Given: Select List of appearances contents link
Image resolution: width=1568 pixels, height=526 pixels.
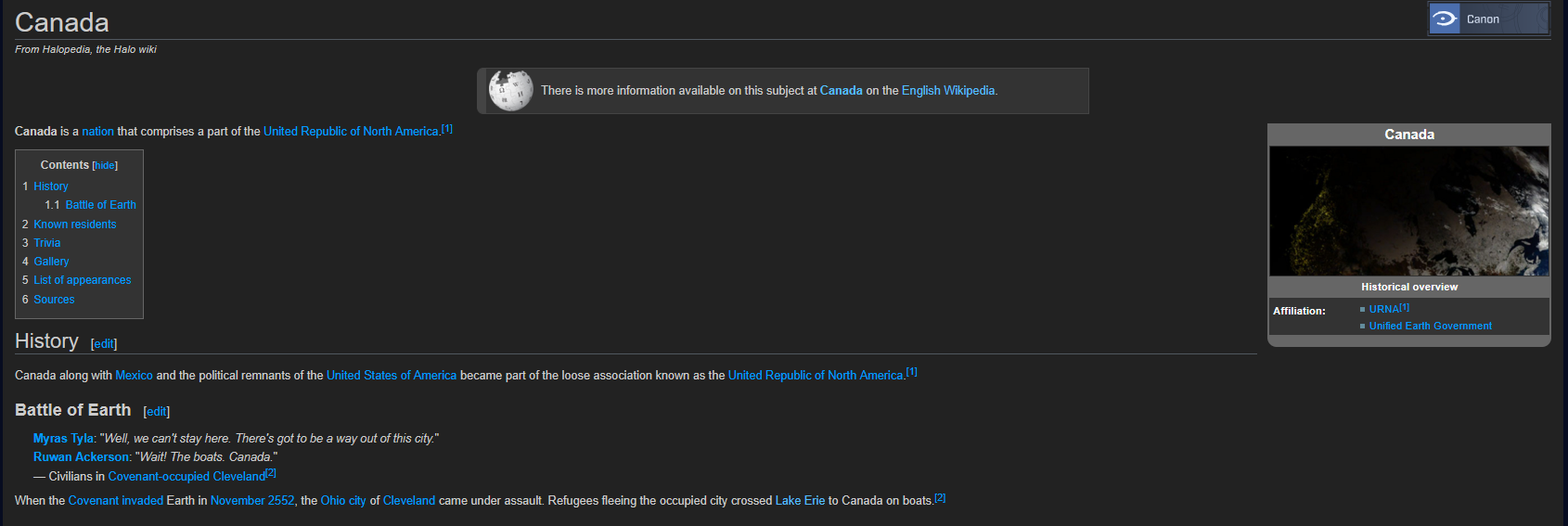Looking at the screenshot, I should click(83, 280).
